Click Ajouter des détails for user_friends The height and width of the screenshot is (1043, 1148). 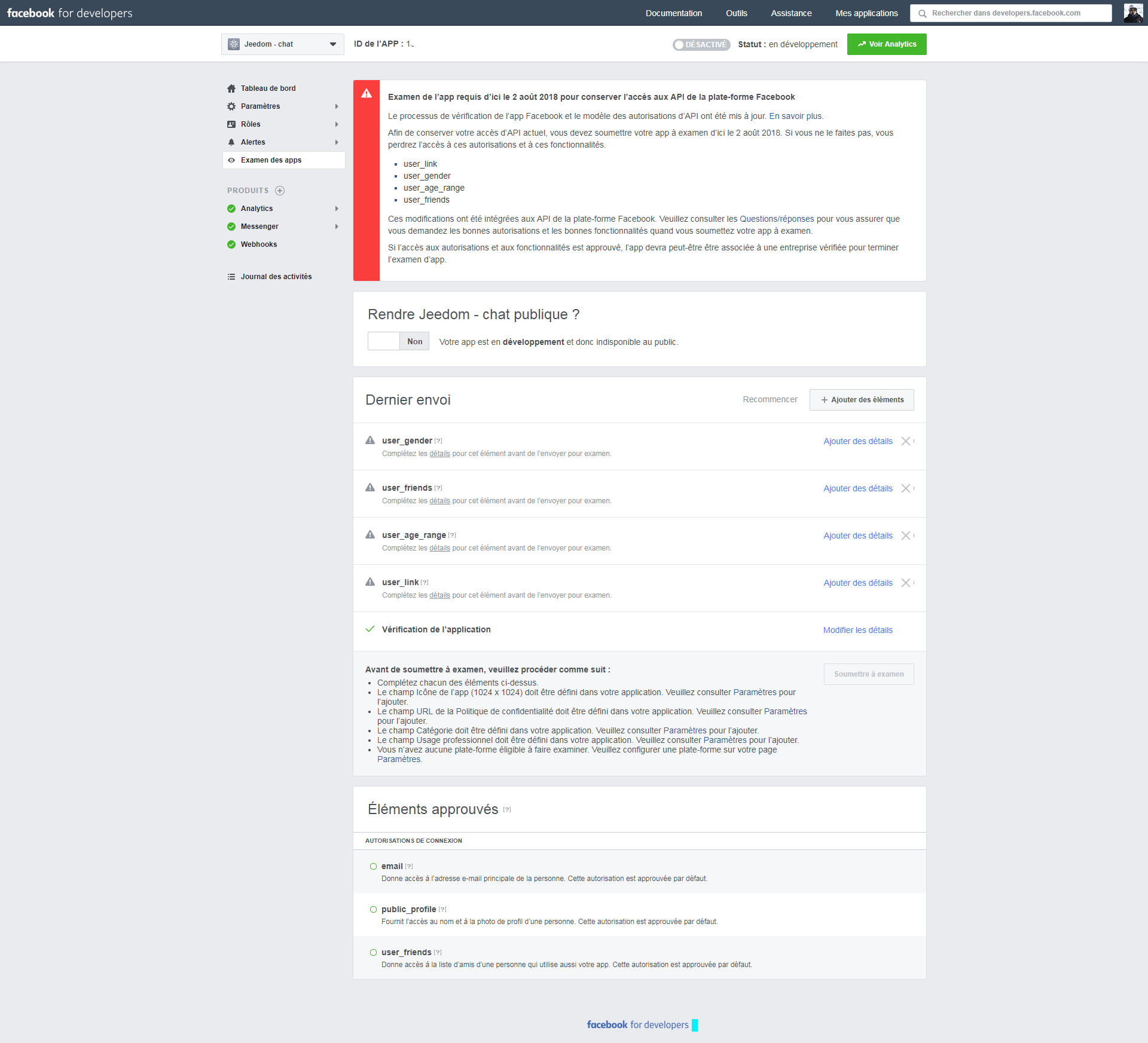(x=858, y=488)
